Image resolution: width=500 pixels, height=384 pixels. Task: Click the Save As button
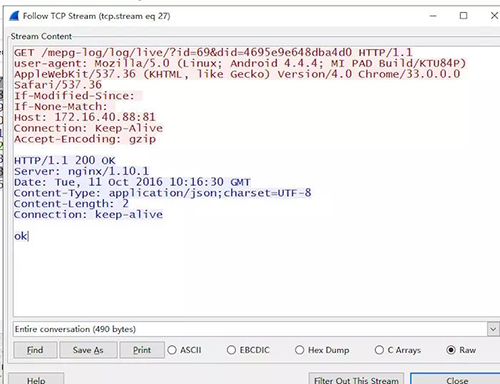(x=88, y=350)
